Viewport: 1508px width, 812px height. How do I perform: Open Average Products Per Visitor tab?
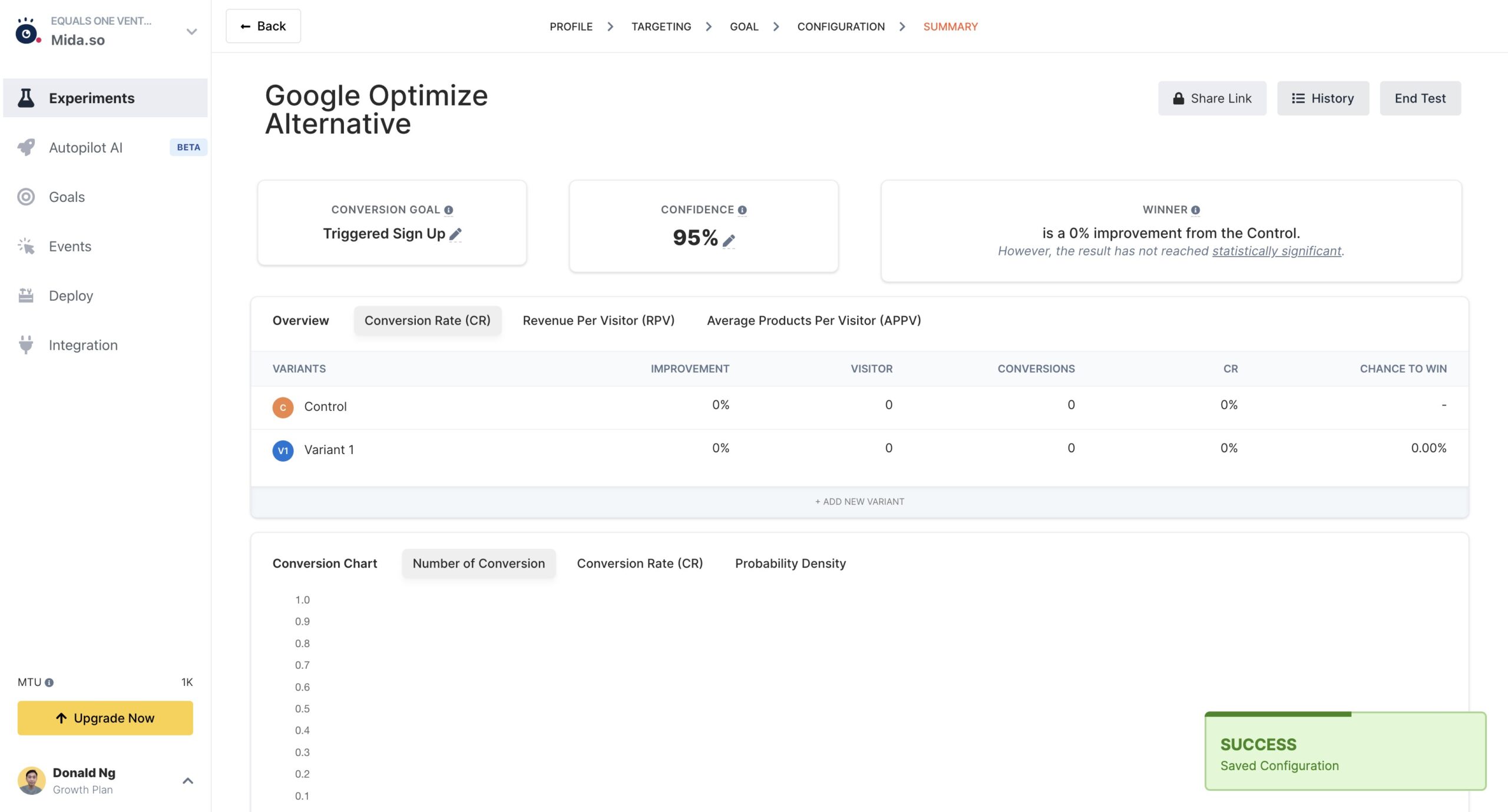point(813,320)
